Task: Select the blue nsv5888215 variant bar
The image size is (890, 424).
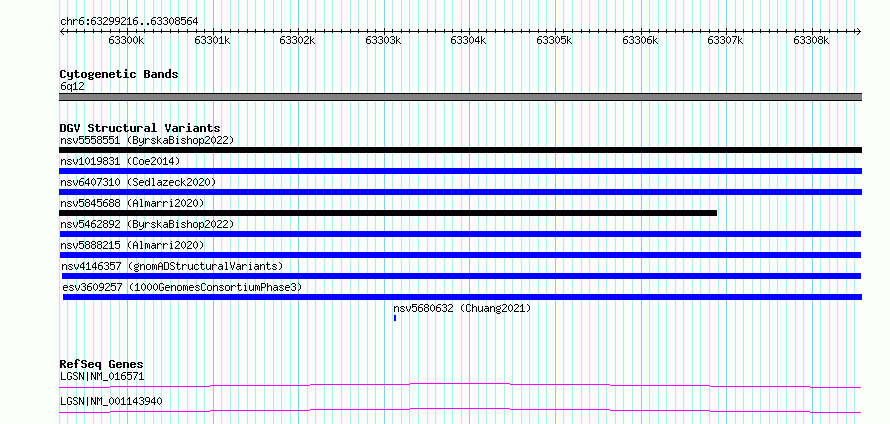Action: (x=460, y=255)
